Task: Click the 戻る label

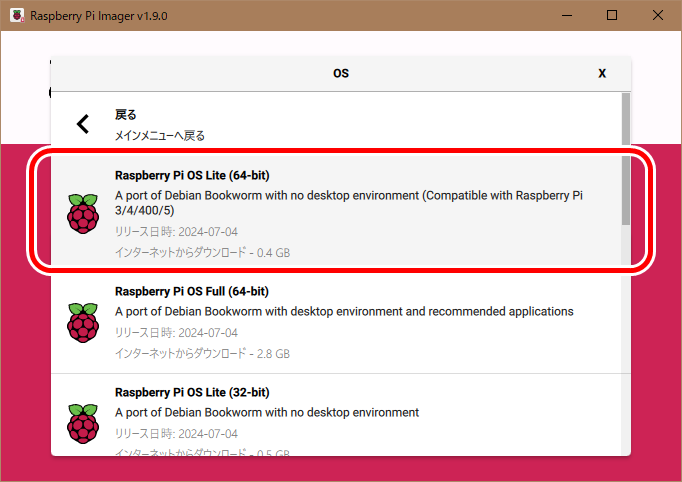Action: [126, 114]
